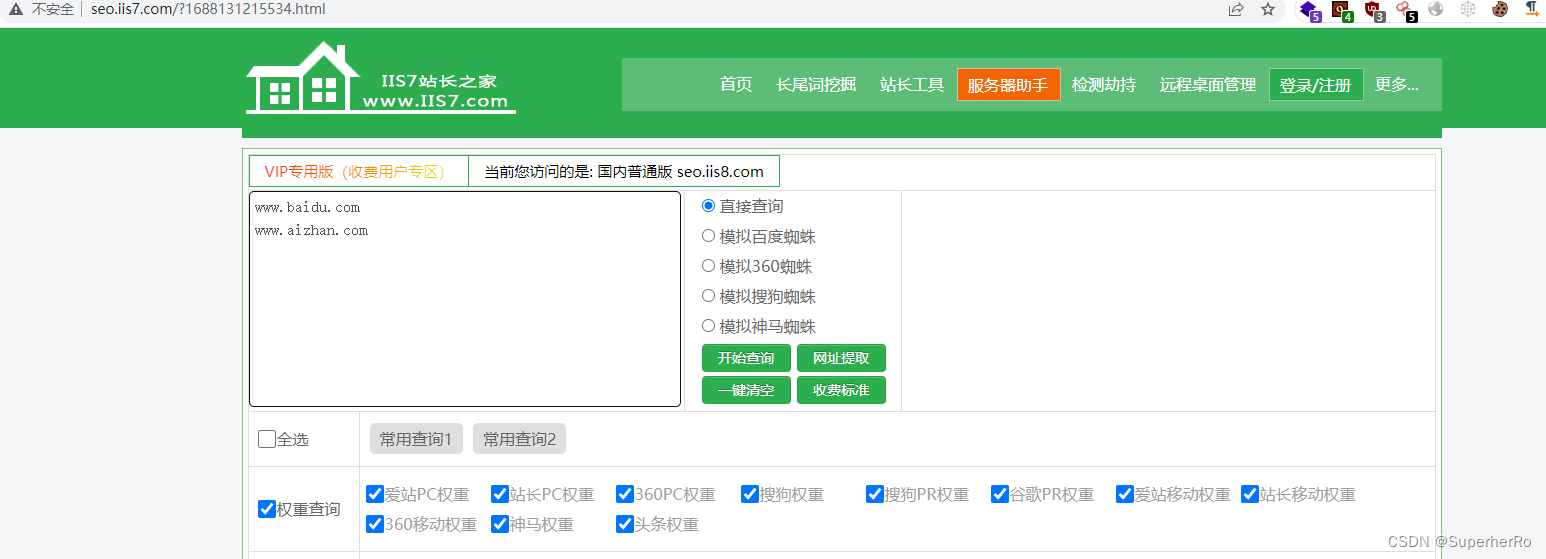Uncheck the 权重查询 group checkbox

(267, 509)
